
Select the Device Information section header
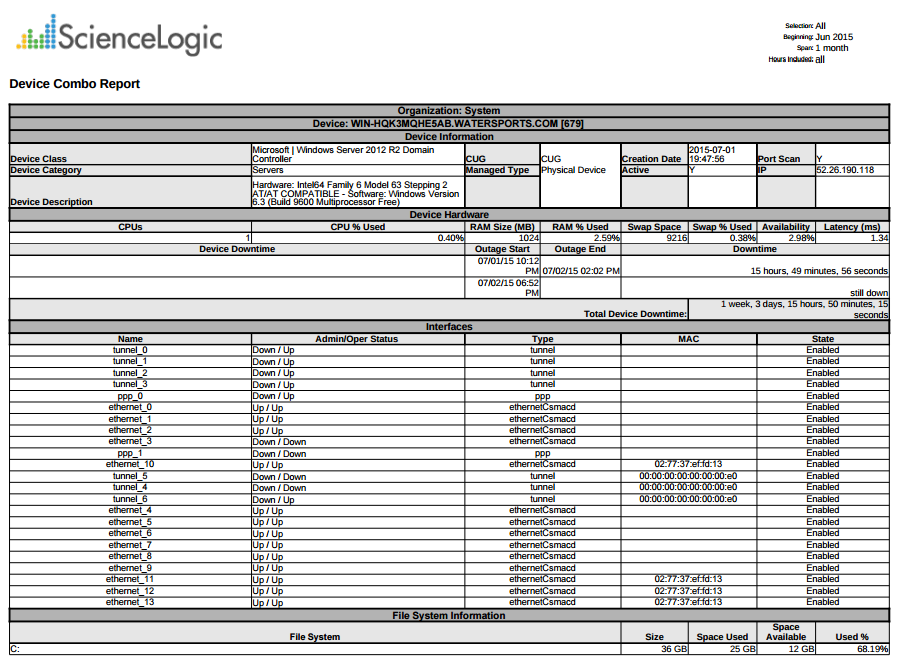point(449,137)
